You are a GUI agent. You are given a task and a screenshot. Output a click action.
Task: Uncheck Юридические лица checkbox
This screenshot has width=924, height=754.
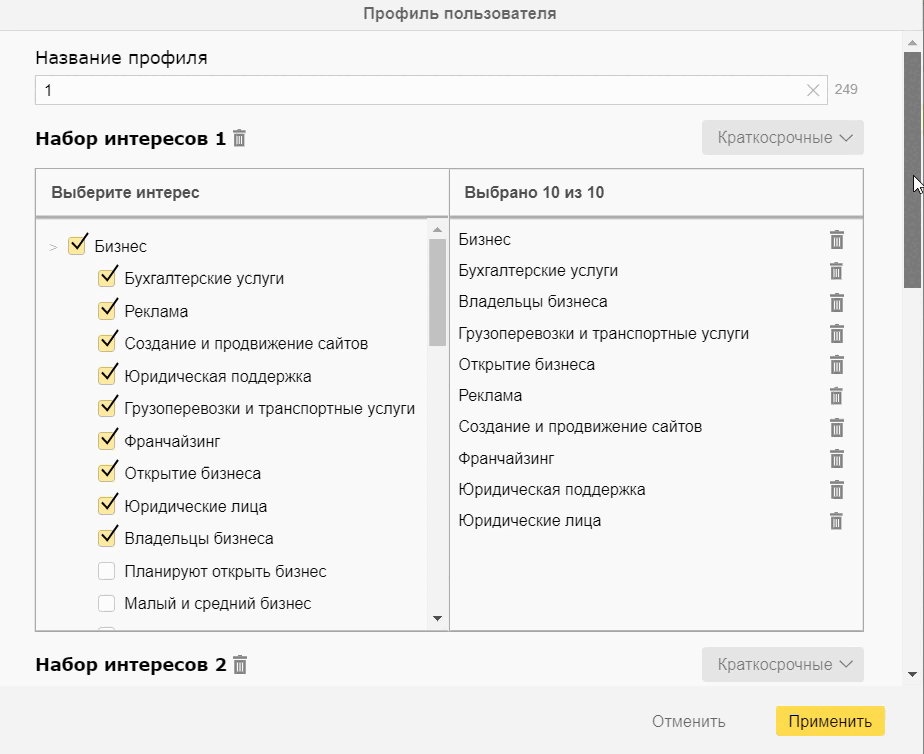pyautogui.click(x=107, y=505)
